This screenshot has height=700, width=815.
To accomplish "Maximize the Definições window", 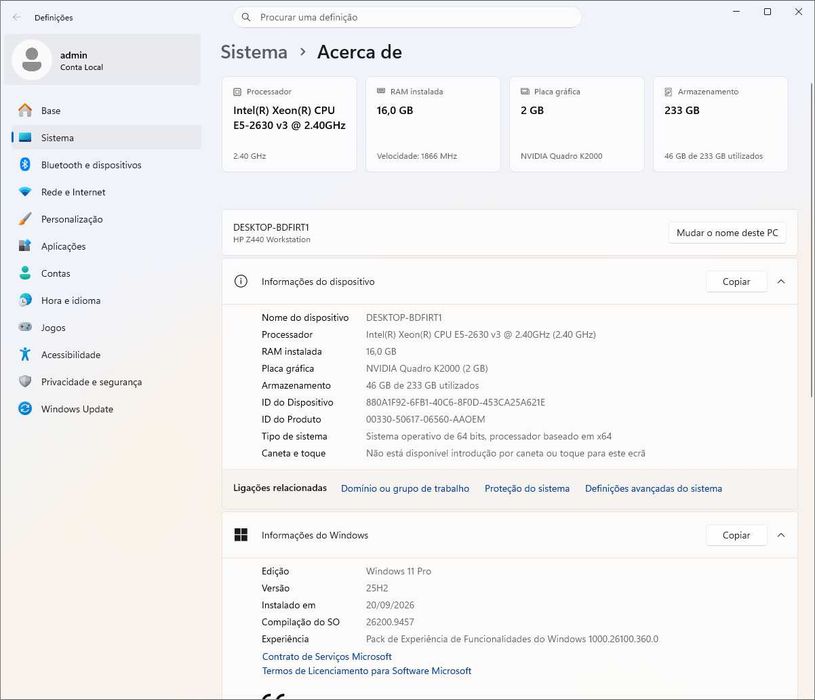I will [x=767, y=11].
